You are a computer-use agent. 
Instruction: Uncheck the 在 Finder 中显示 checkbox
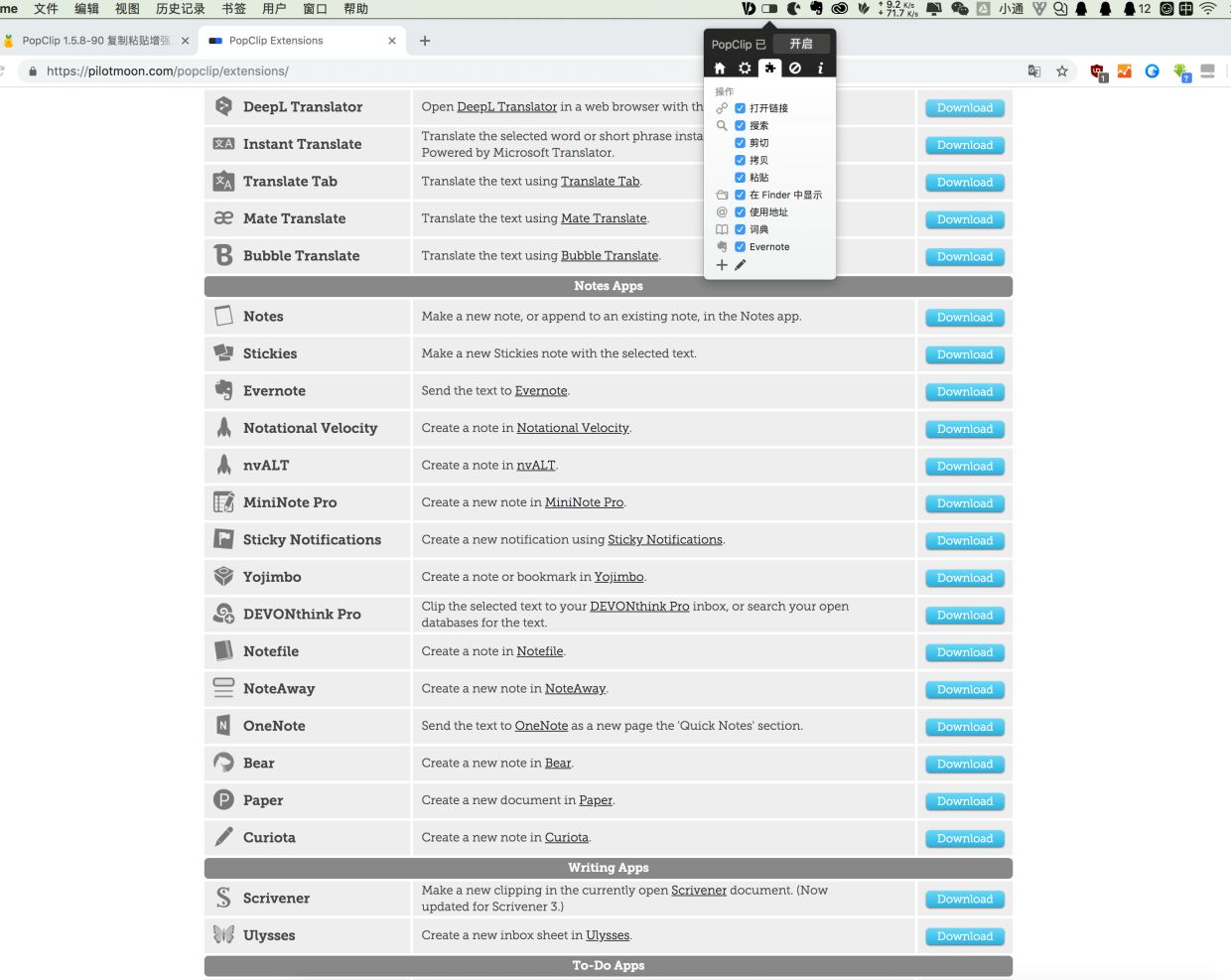point(740,195)
